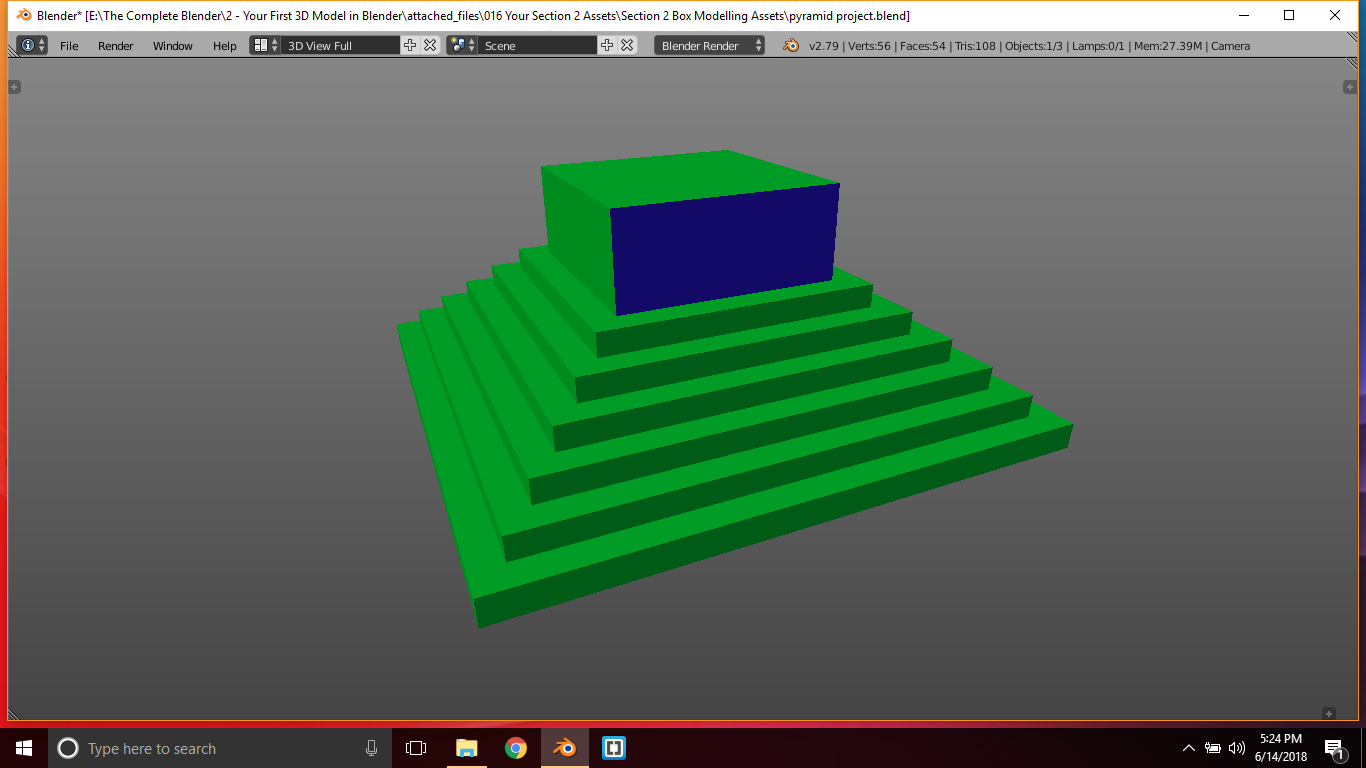Image resolution: width=1366 pixels, height=768 pixels.
Task: Click the 3D View Full layout name field
Action: coord(341,46)
